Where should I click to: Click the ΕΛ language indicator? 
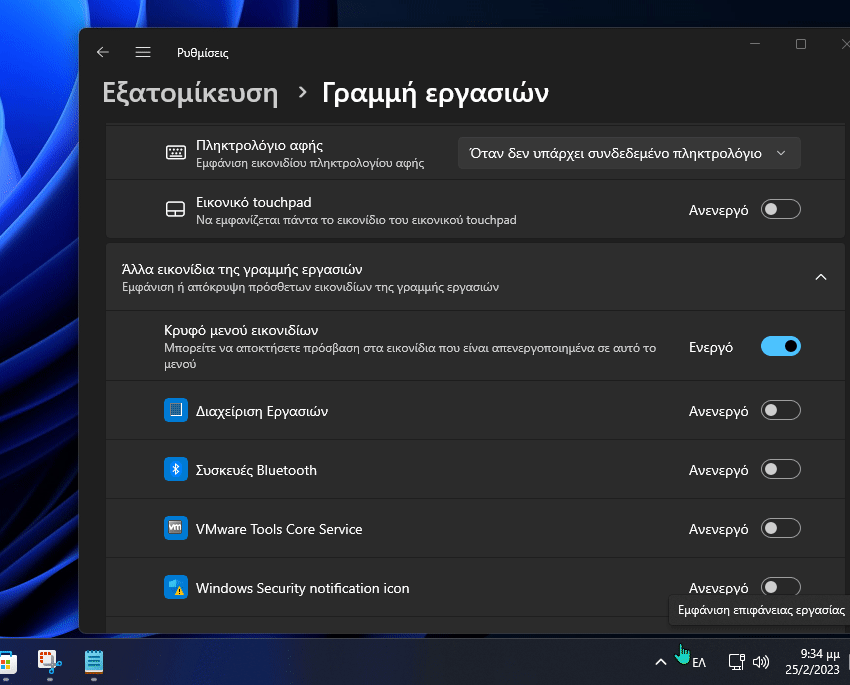point(699,662)
